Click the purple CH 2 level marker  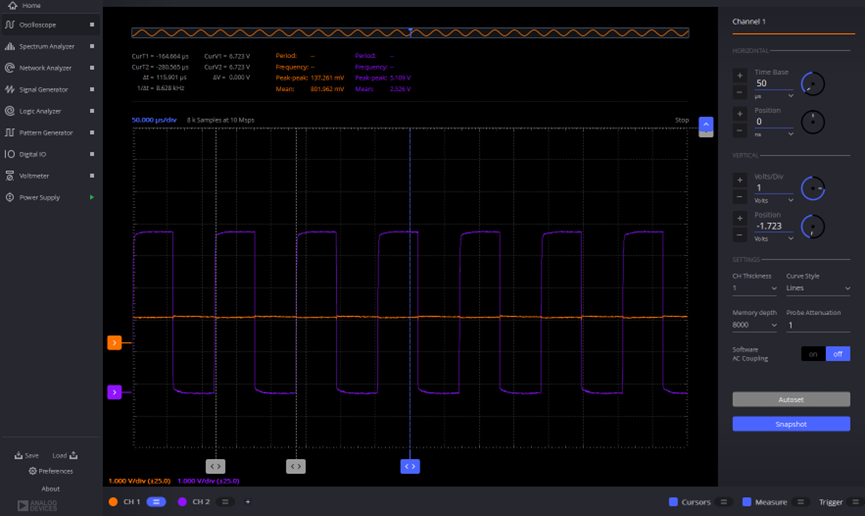(114, 392)
